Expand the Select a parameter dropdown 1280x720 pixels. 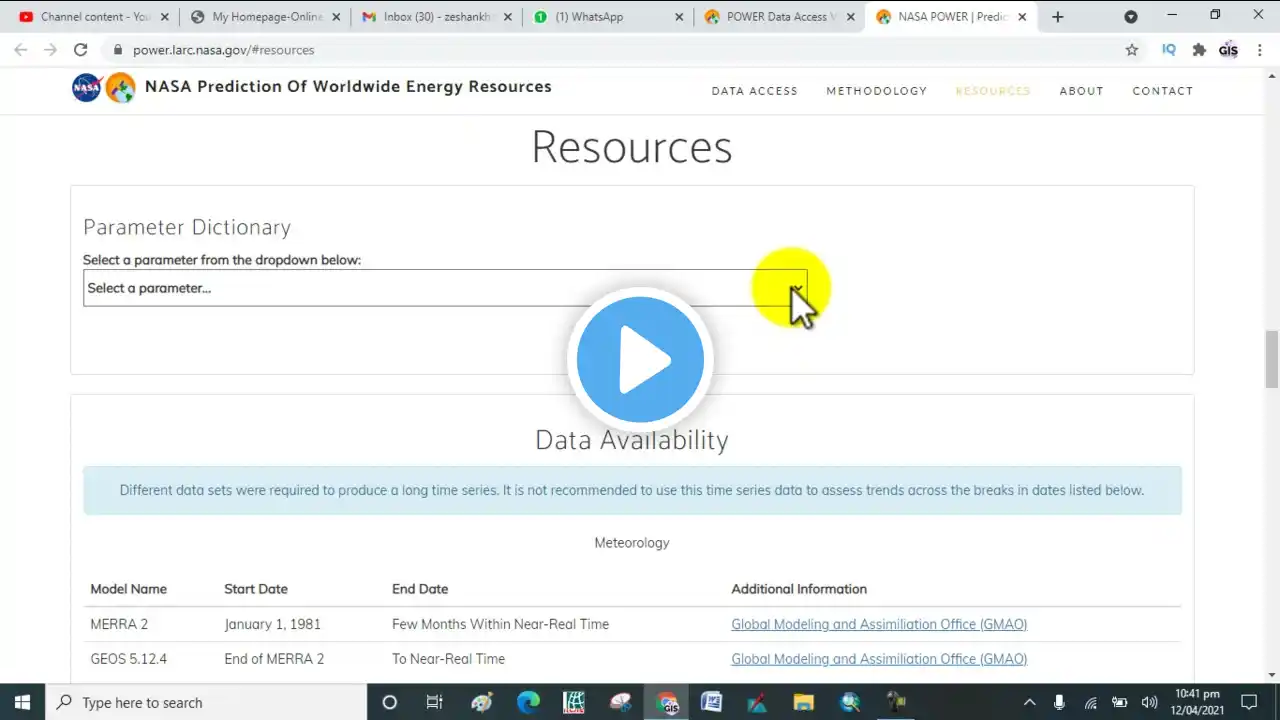(445, 288)
